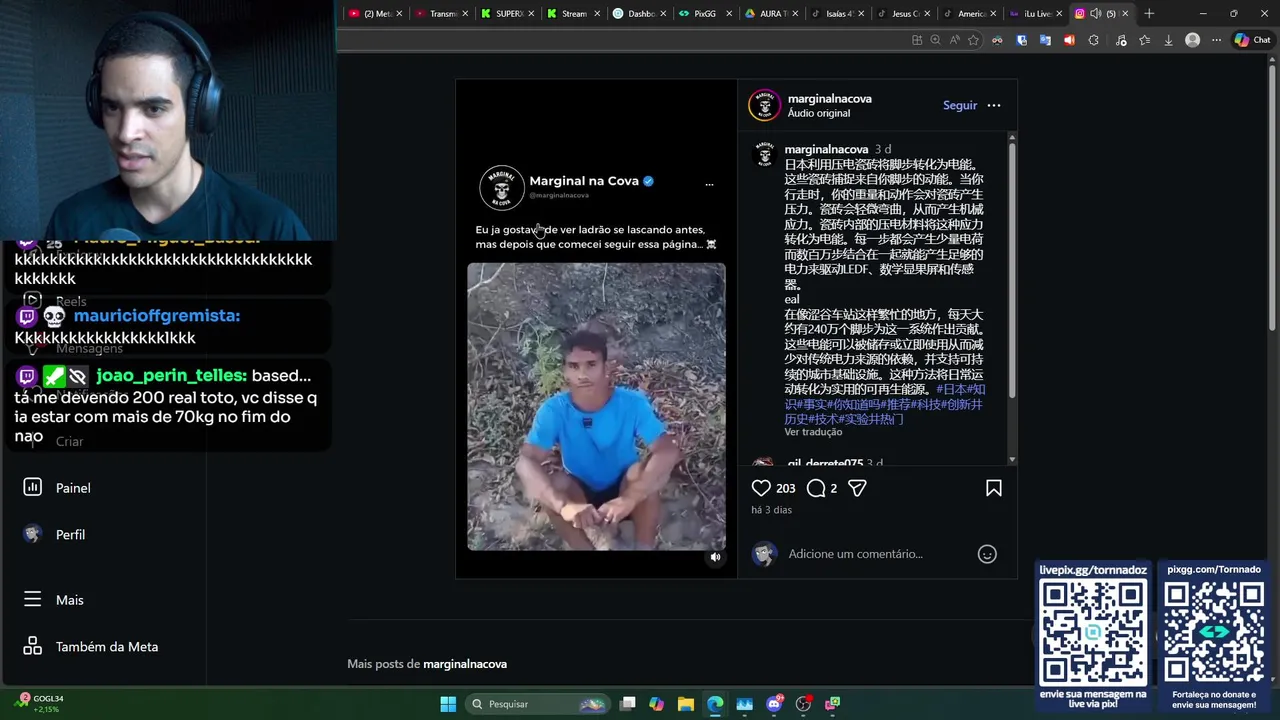Open File Explorer from taskbar
This screenshot has width=1280, height=720.
[x=686, y=704]
